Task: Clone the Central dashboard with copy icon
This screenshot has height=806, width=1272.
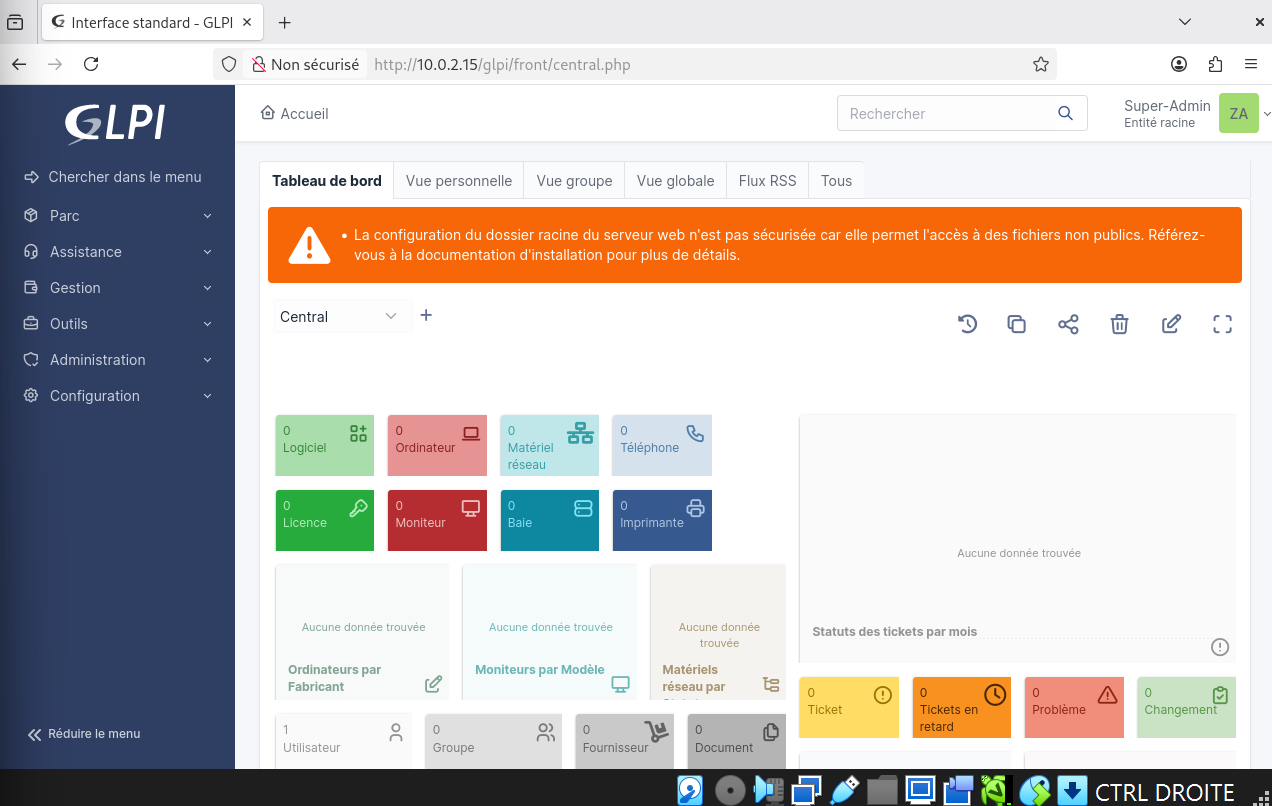Action: (x=1016, y=324)
